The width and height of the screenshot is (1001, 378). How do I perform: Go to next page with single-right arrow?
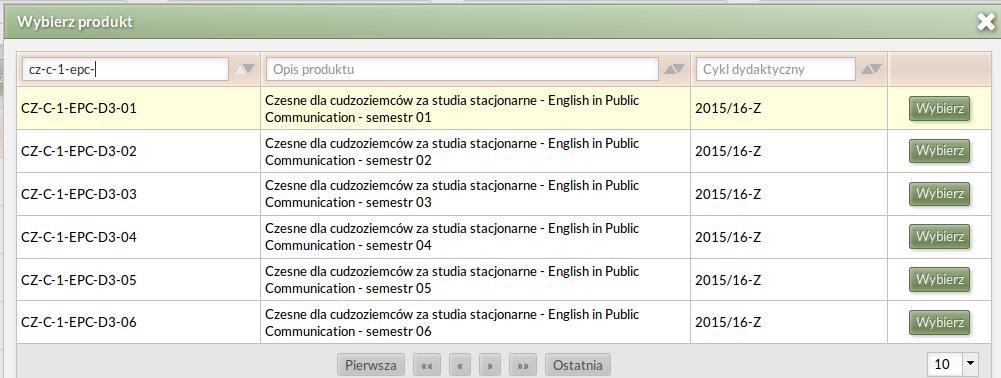(490, 365)
